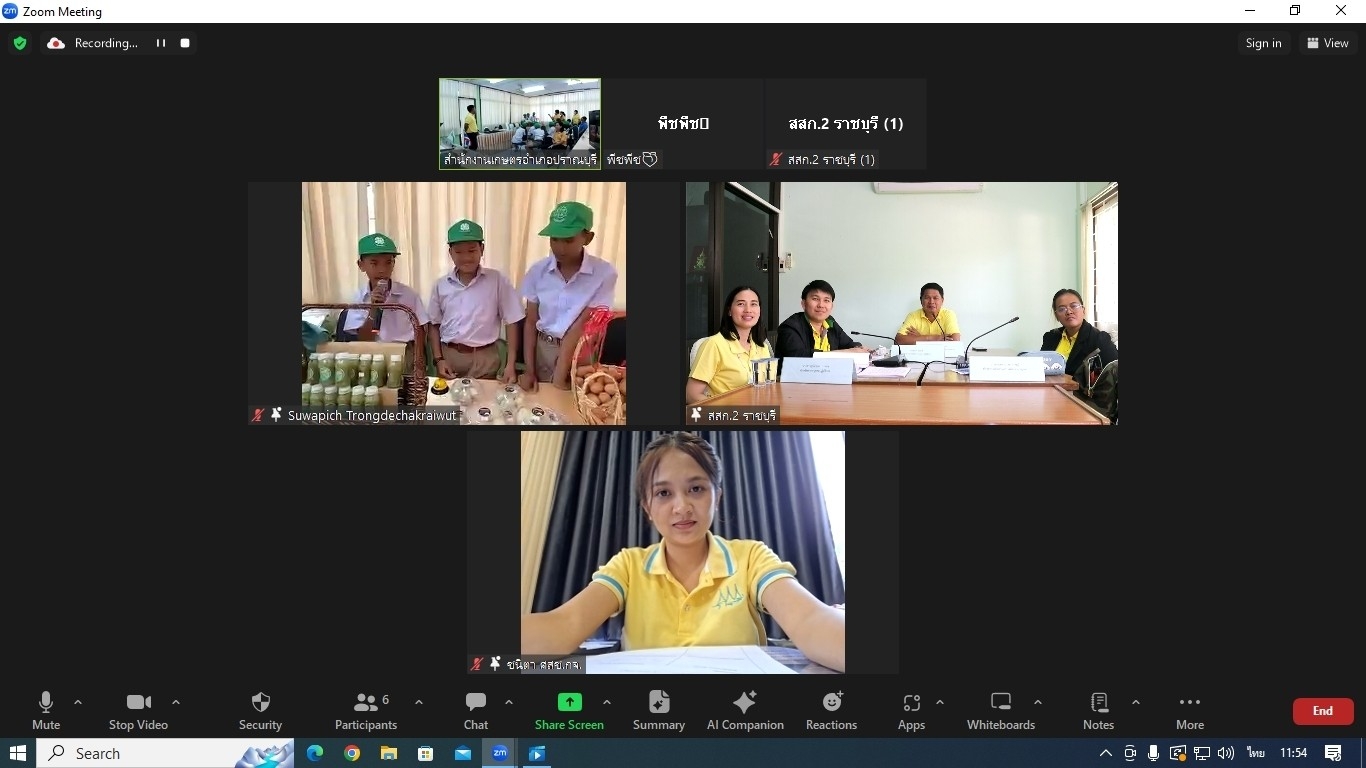The width and height of the screenshot is (1366, 768).
Task: Expand audio options arrow next to Mute
Action: click(78, 702)
